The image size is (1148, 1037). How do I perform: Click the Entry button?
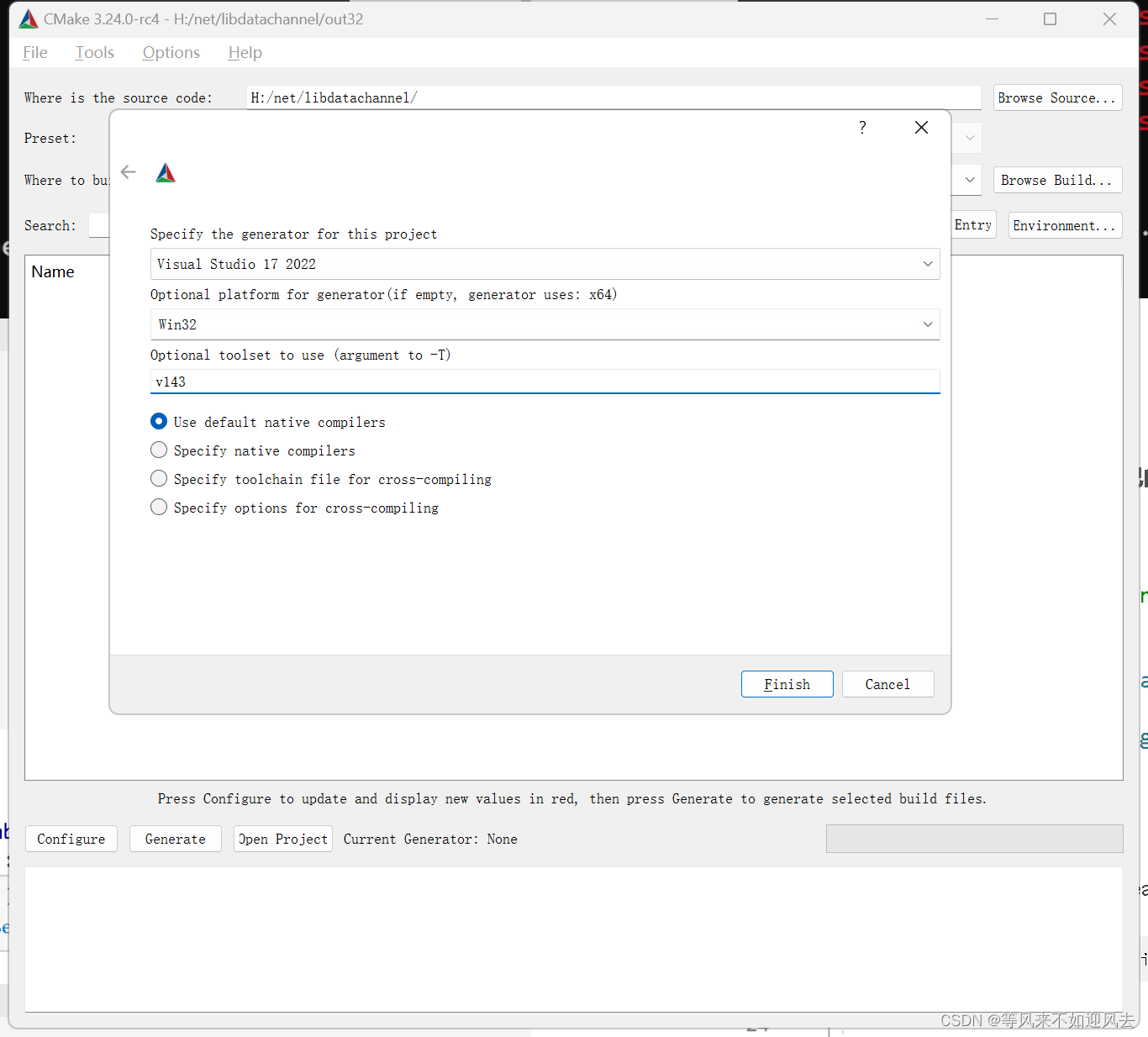[x=973, y=224]
